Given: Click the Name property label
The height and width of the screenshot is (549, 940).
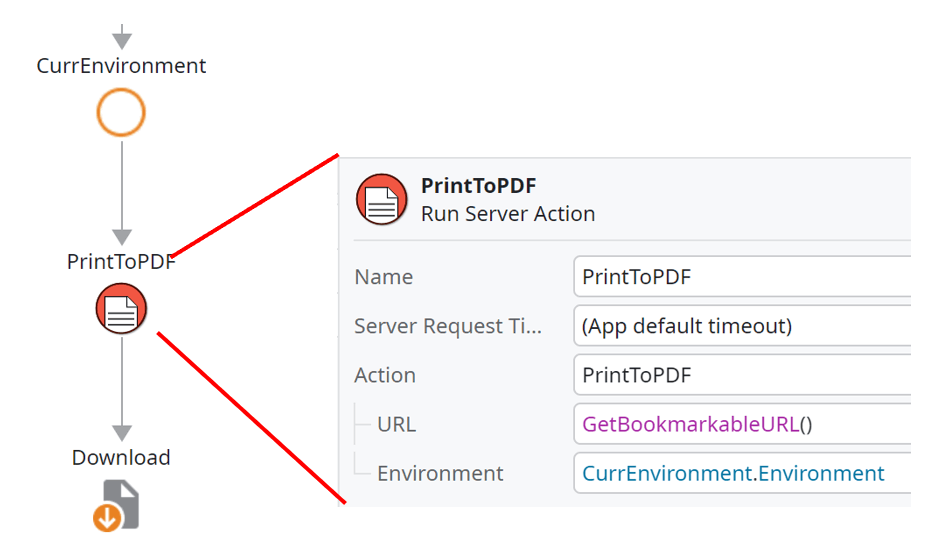Looking at the screenshot, I should point(383,277).
